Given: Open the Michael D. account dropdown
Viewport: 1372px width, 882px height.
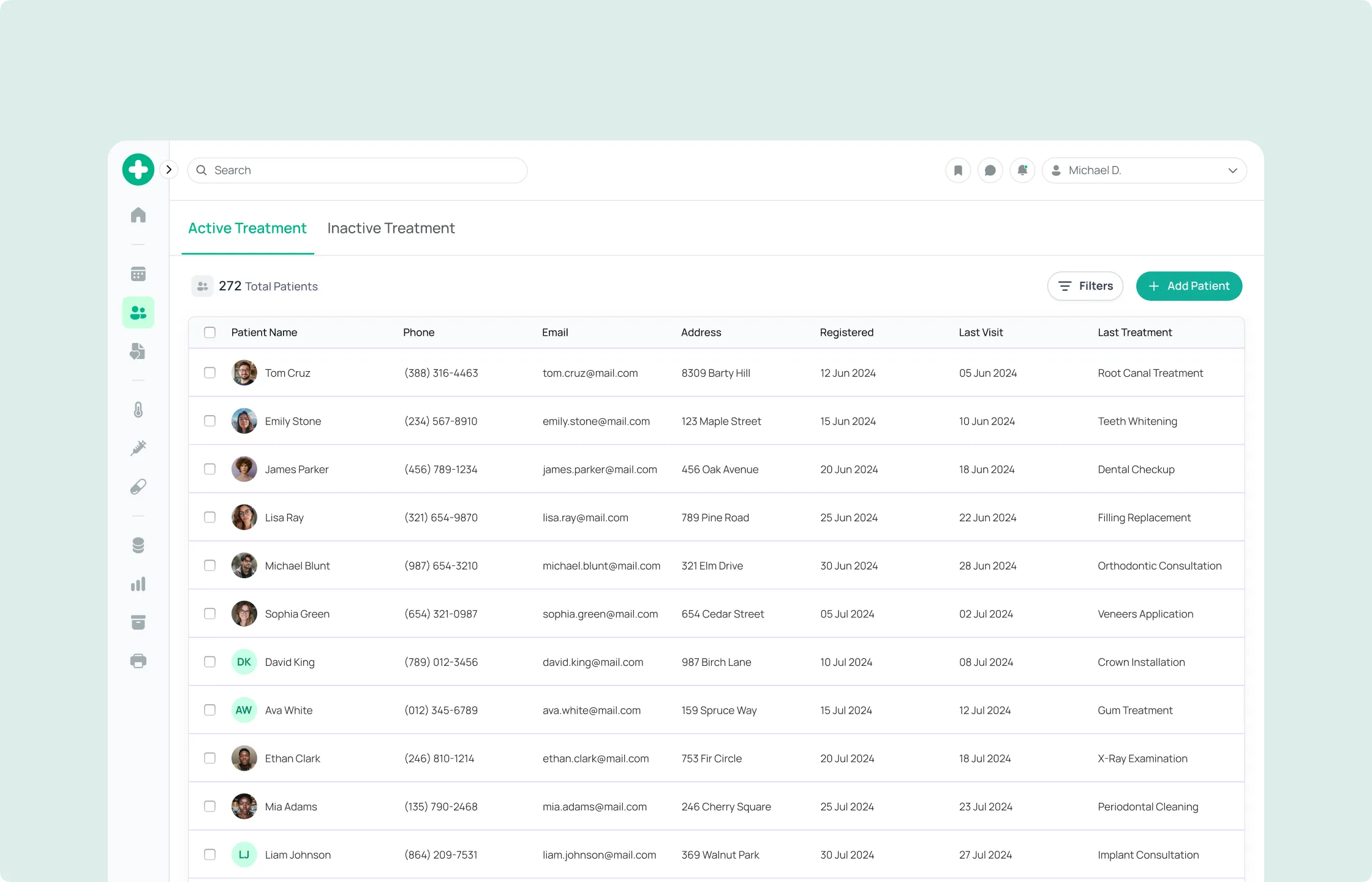Looking at the screenshot, I should [x=1144, y=170].
